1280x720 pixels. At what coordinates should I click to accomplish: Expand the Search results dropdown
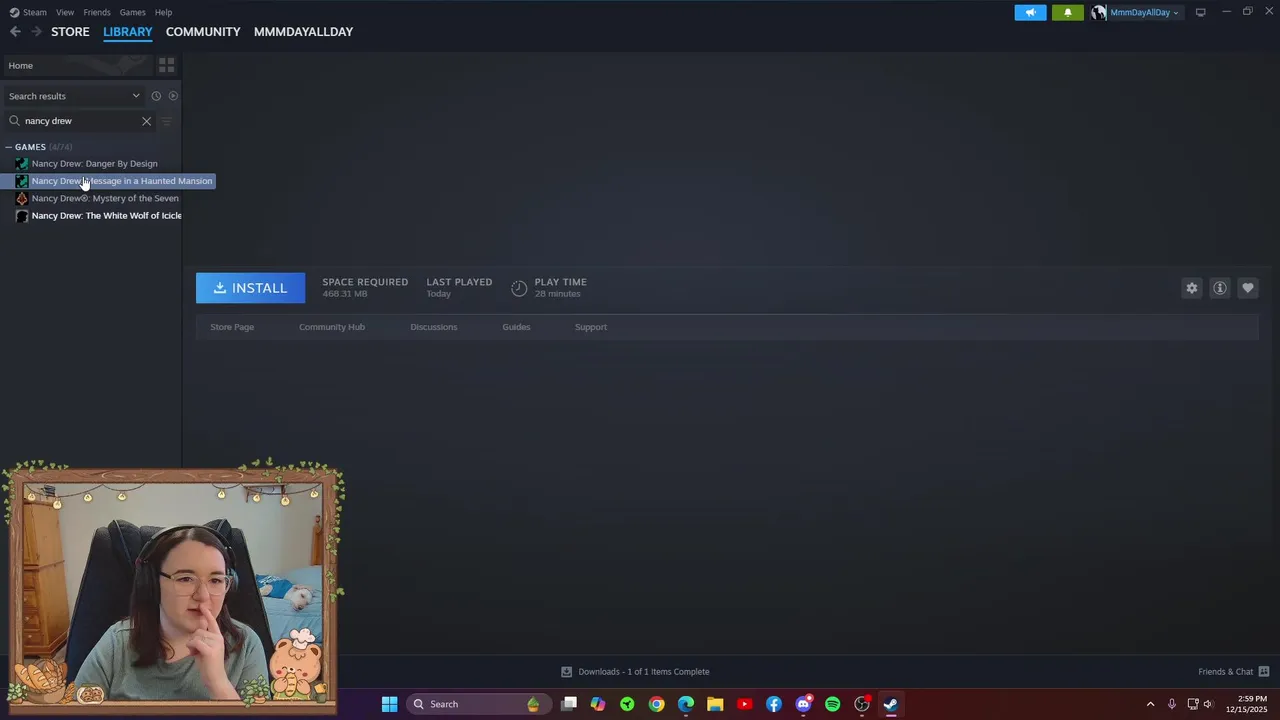pos(74,96)
